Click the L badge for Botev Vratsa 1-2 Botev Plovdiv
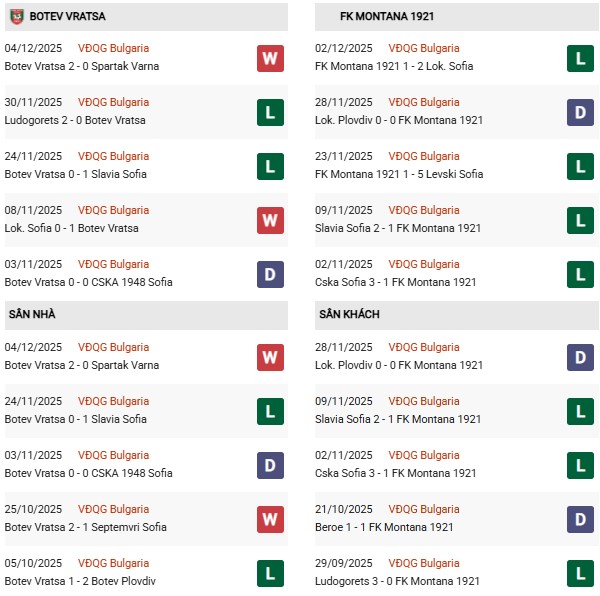The width and height of the screenshot is (600, 596). (x=270, y=573)
